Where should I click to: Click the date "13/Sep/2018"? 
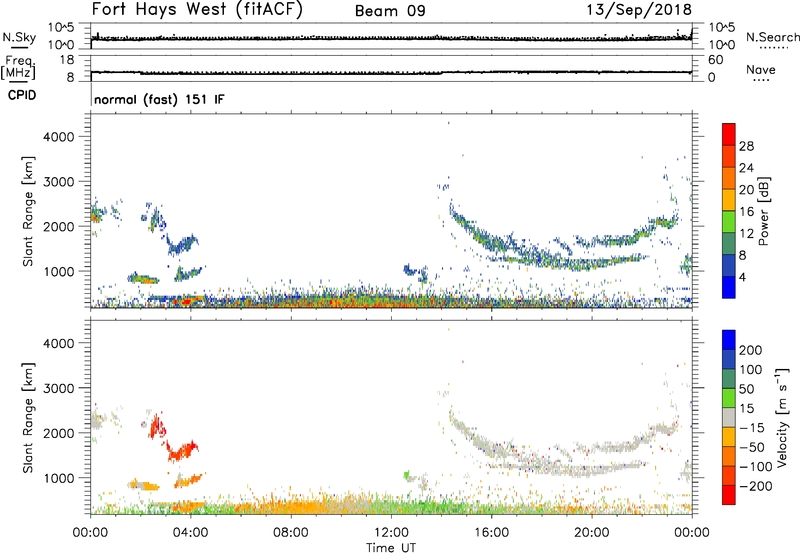639,10
